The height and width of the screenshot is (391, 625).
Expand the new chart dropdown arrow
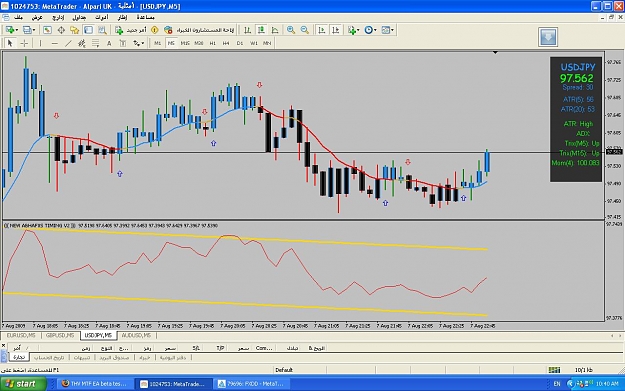[17, 30]
